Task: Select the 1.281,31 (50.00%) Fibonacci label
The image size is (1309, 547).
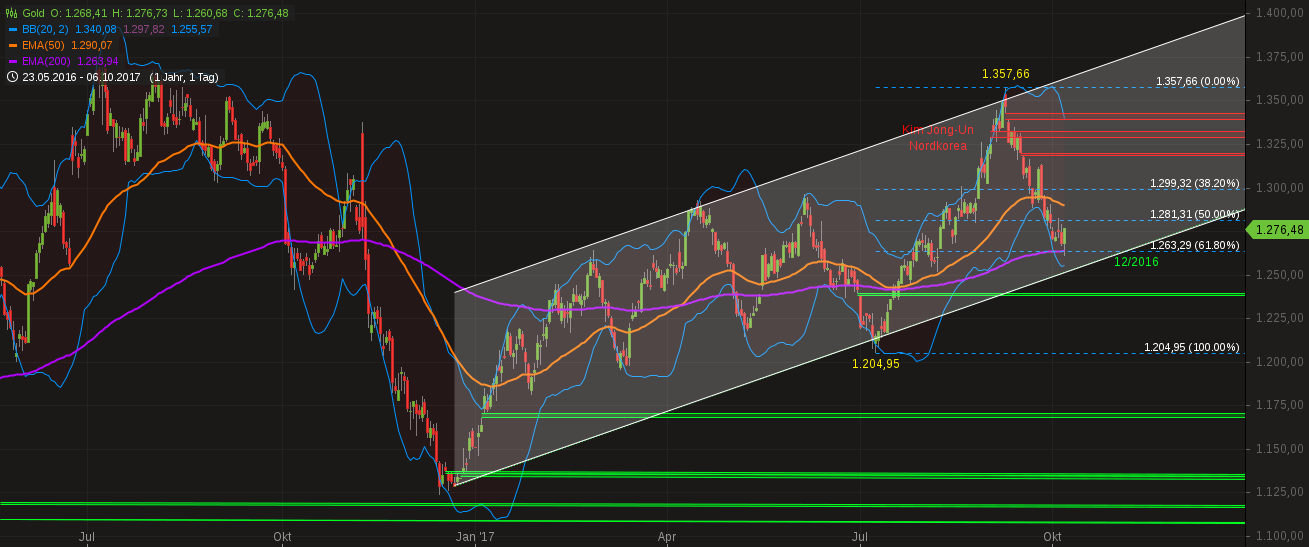Action: click(1194, 214)
